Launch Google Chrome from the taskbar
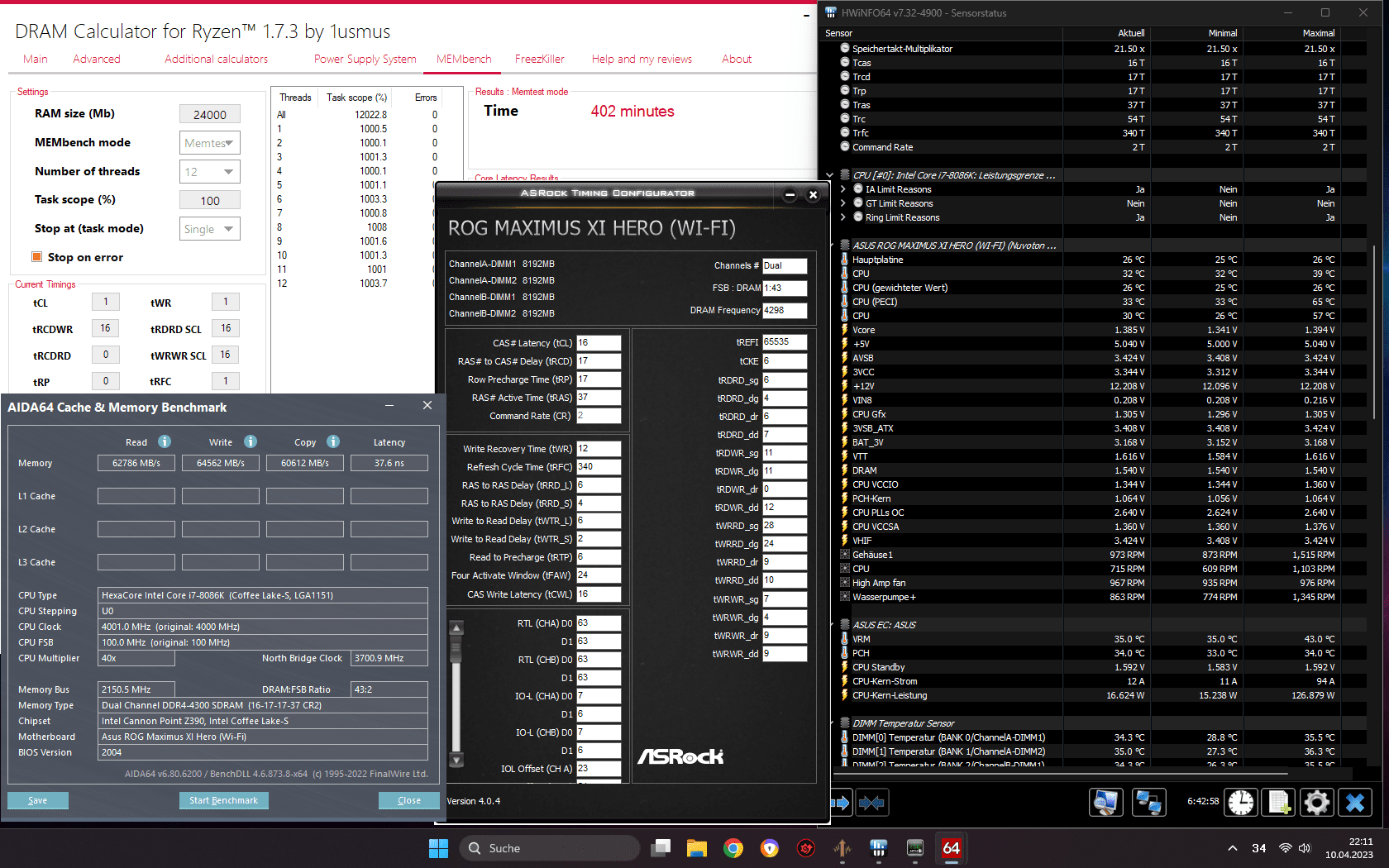The height and width of the screenshot is (868, 1389). click(733, 848)
